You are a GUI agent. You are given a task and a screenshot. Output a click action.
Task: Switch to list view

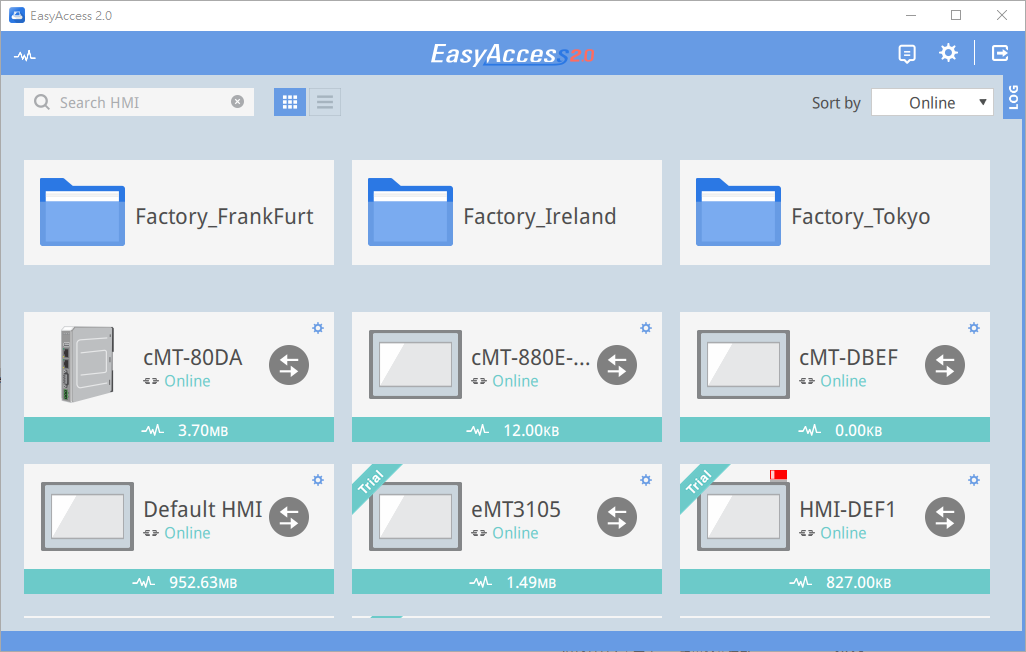[325, 102]
